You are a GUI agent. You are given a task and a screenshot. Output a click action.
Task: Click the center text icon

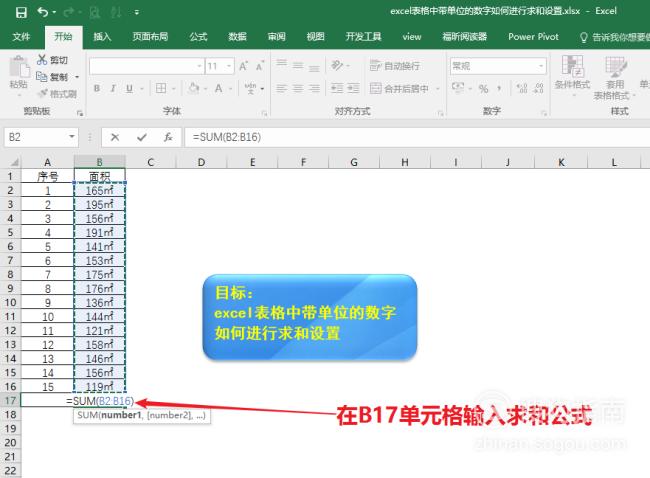coord(298,88)
